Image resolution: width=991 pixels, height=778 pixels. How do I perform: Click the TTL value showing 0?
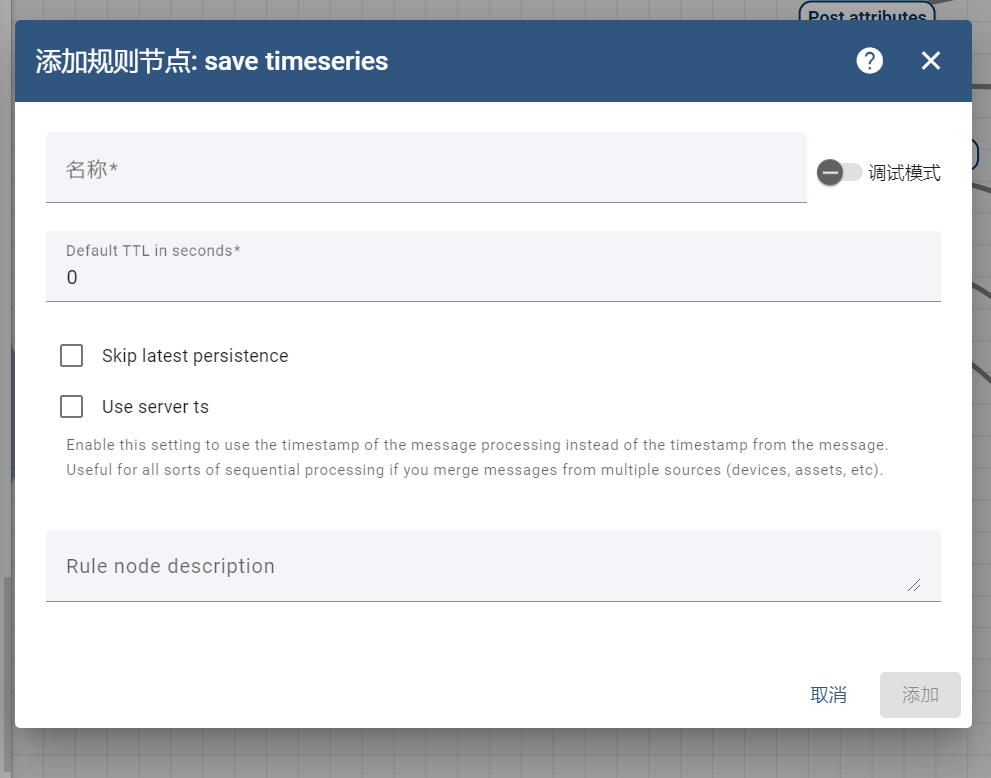coord(72,277)
